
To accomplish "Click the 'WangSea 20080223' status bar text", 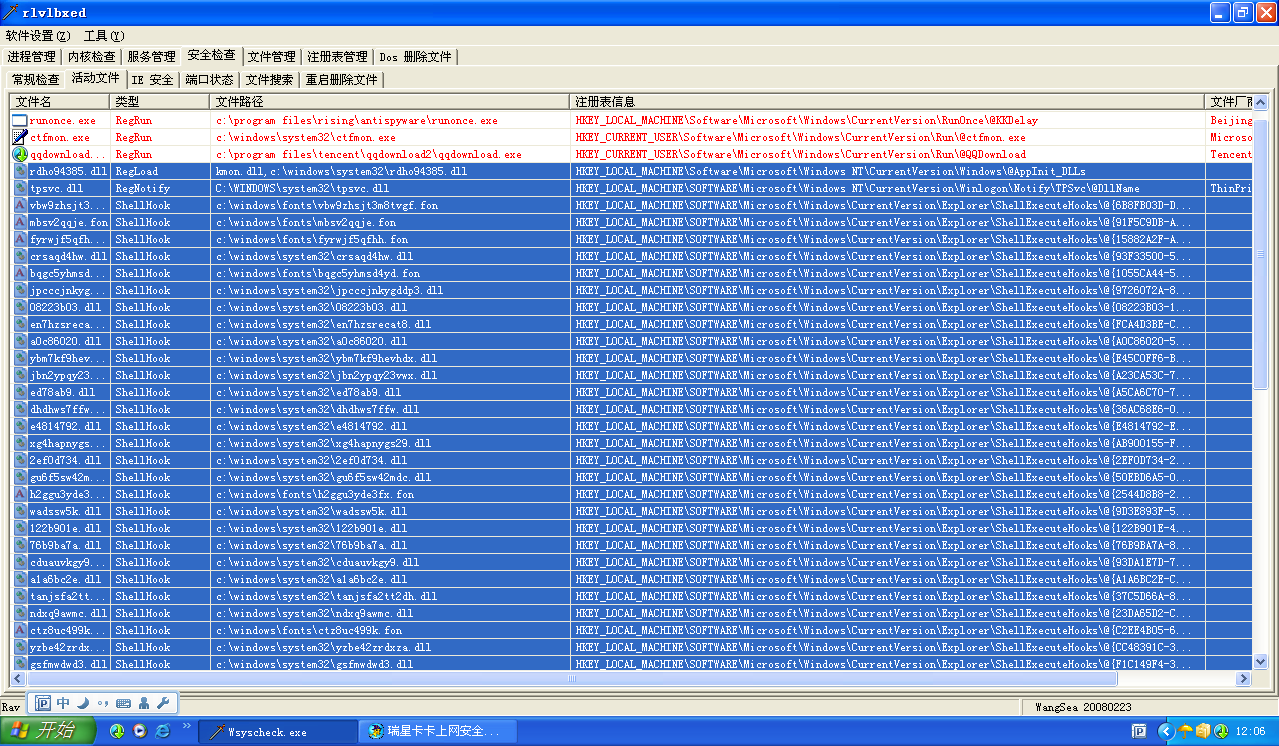I will pos(1083,707).
